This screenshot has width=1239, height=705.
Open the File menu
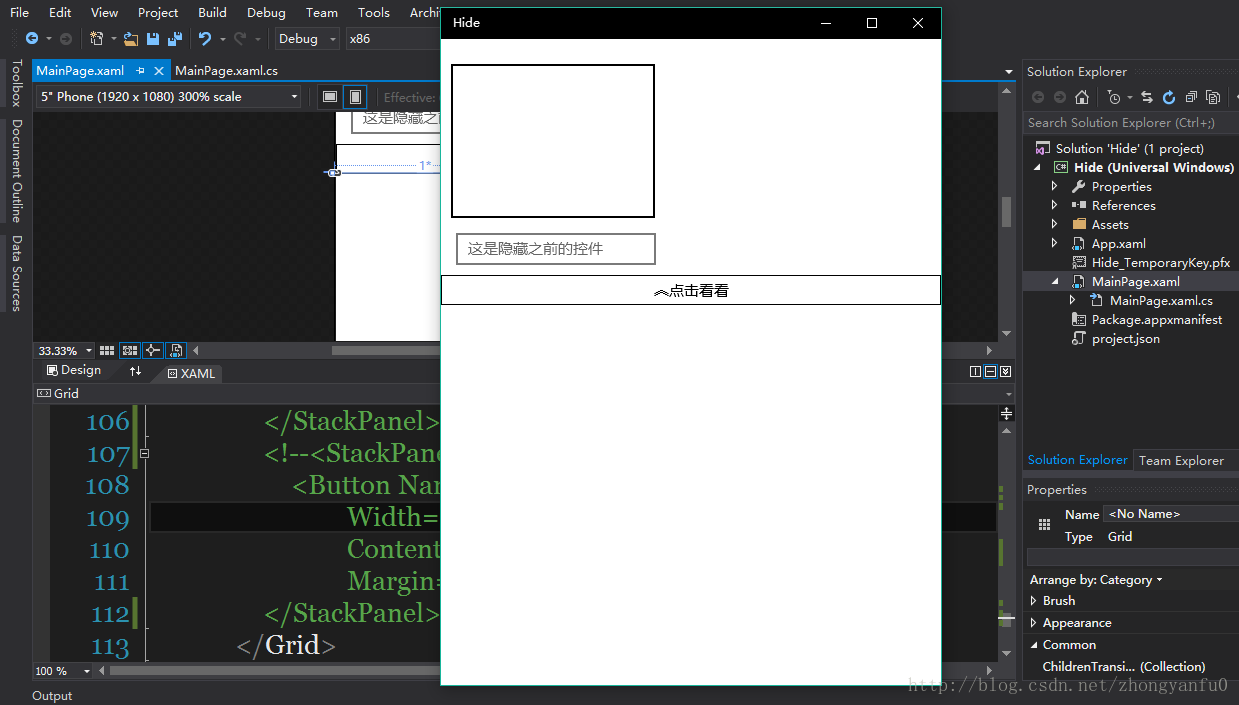point(19,13)
